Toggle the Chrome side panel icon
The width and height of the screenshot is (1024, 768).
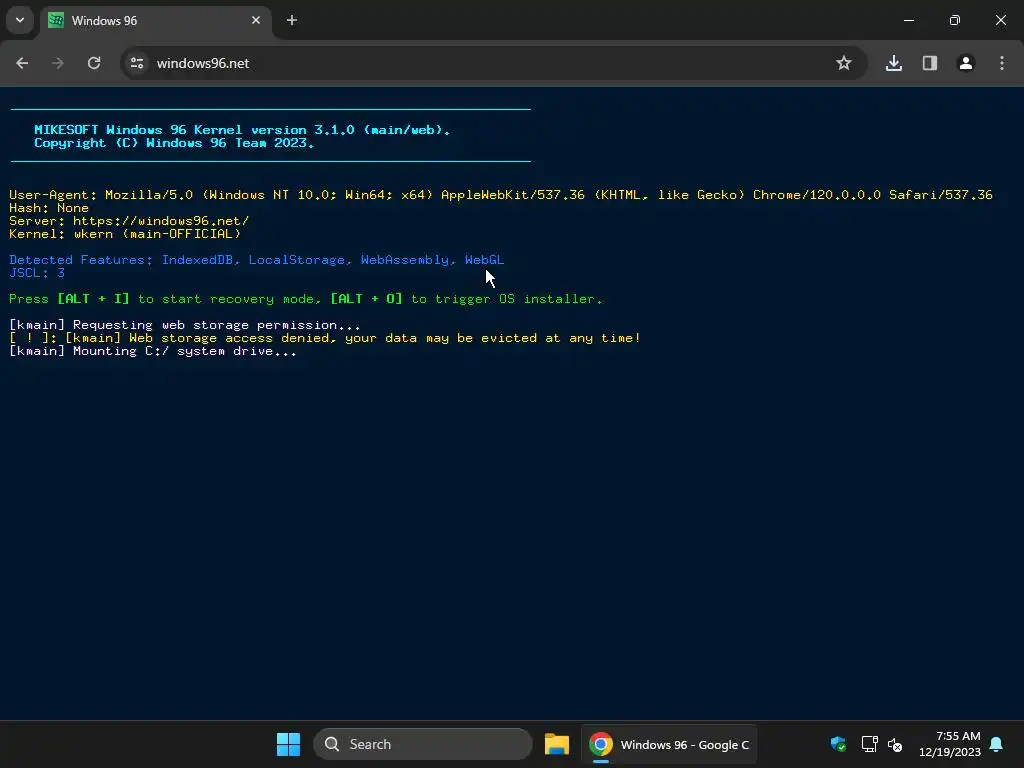tap(930, 63)
